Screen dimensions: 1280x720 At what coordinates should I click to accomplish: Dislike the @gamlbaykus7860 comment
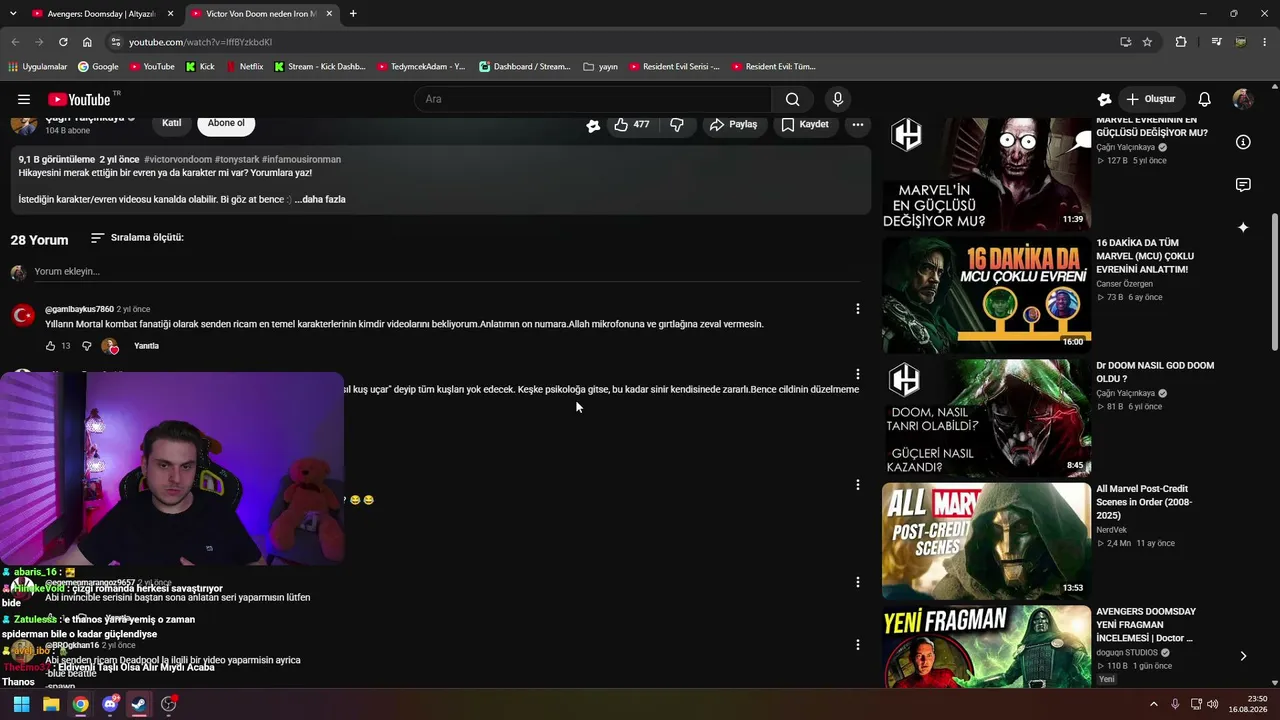click(x=86, y=346)
